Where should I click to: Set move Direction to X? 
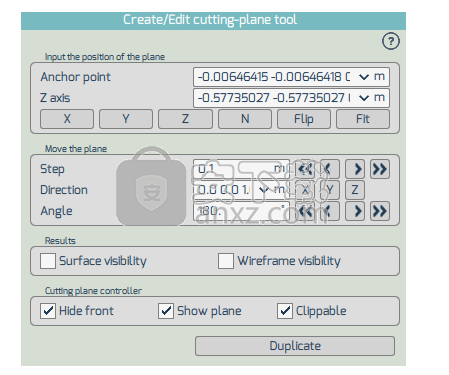click(305, 190)
